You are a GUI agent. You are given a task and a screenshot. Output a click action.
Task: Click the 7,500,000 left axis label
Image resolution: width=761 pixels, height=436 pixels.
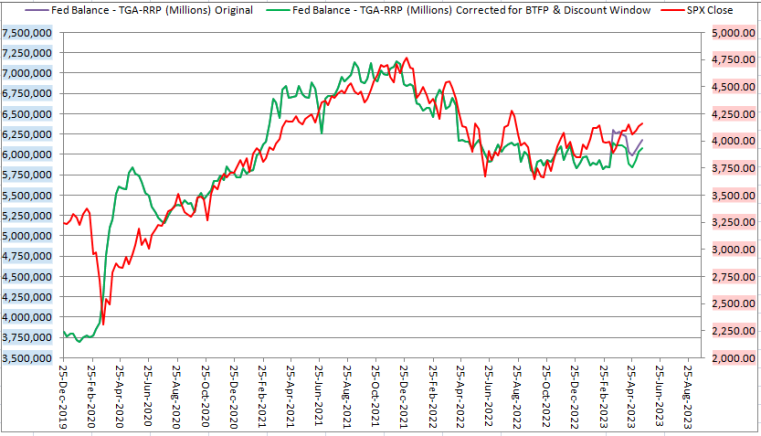(29, 33)
